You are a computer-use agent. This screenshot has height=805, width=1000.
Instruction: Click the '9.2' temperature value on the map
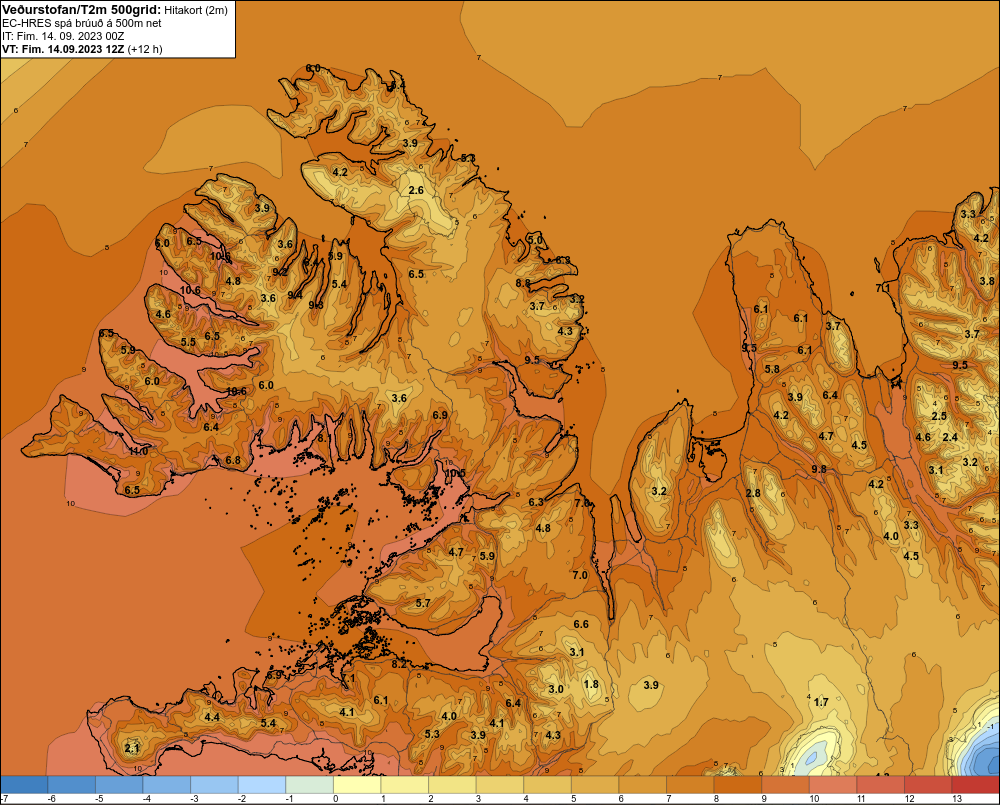click(x=280, y=272)
